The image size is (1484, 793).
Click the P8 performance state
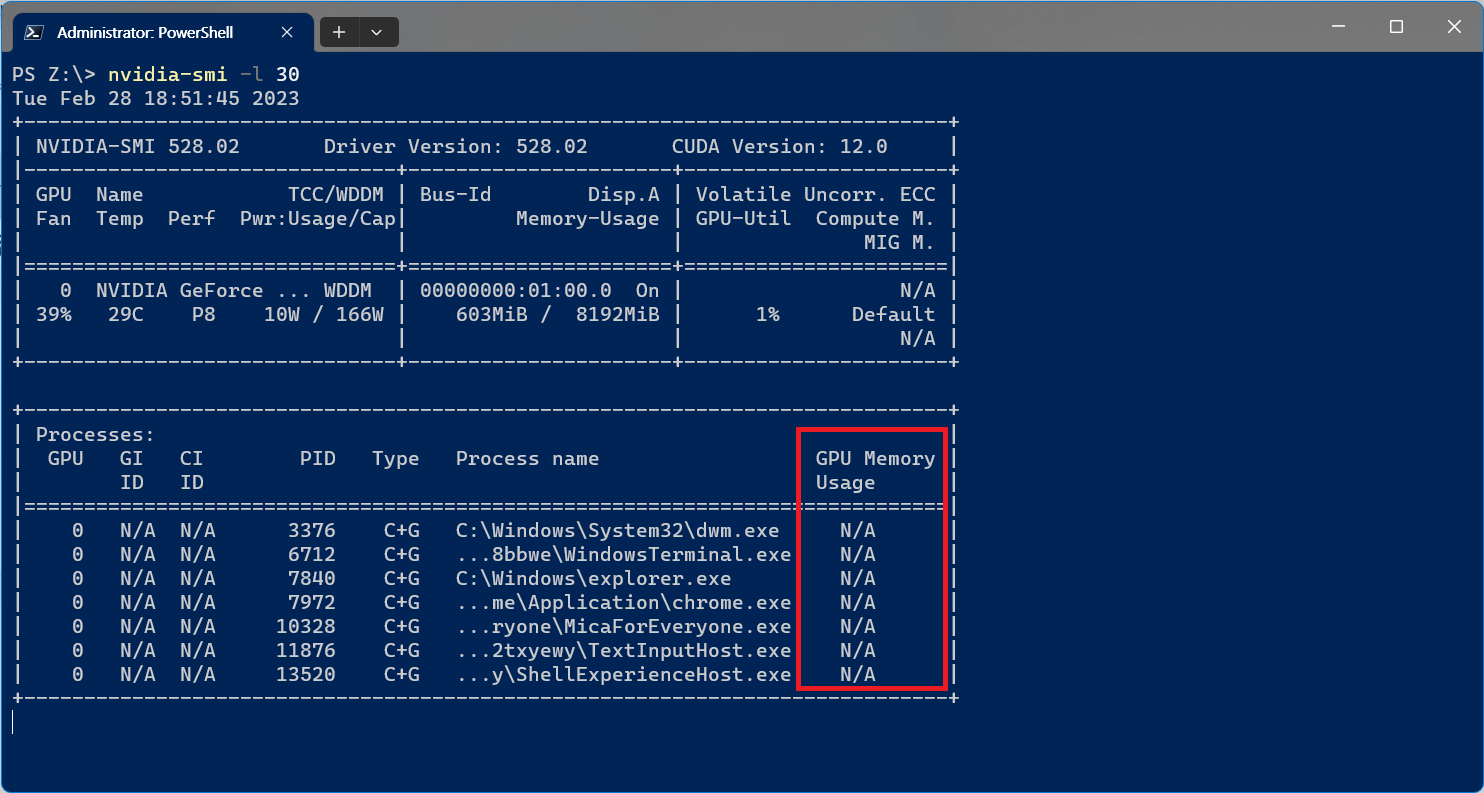pos(204,315)
